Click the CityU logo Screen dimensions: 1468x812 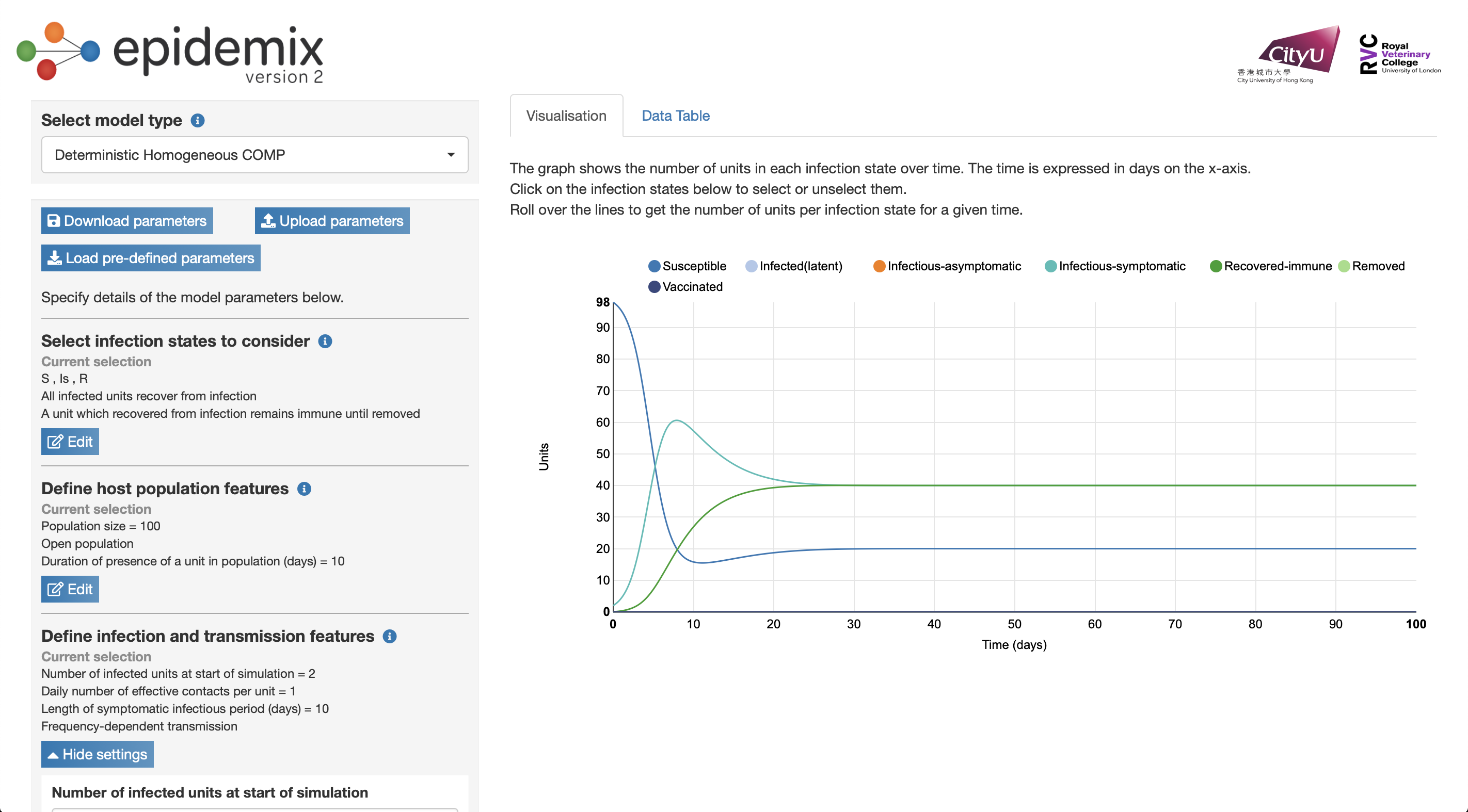tap(1289, 55)
